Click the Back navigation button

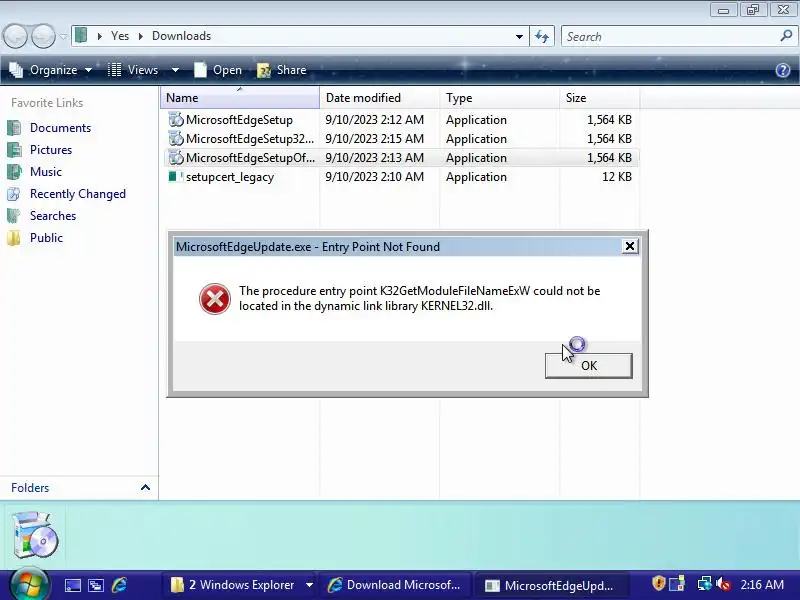point(15,36)
